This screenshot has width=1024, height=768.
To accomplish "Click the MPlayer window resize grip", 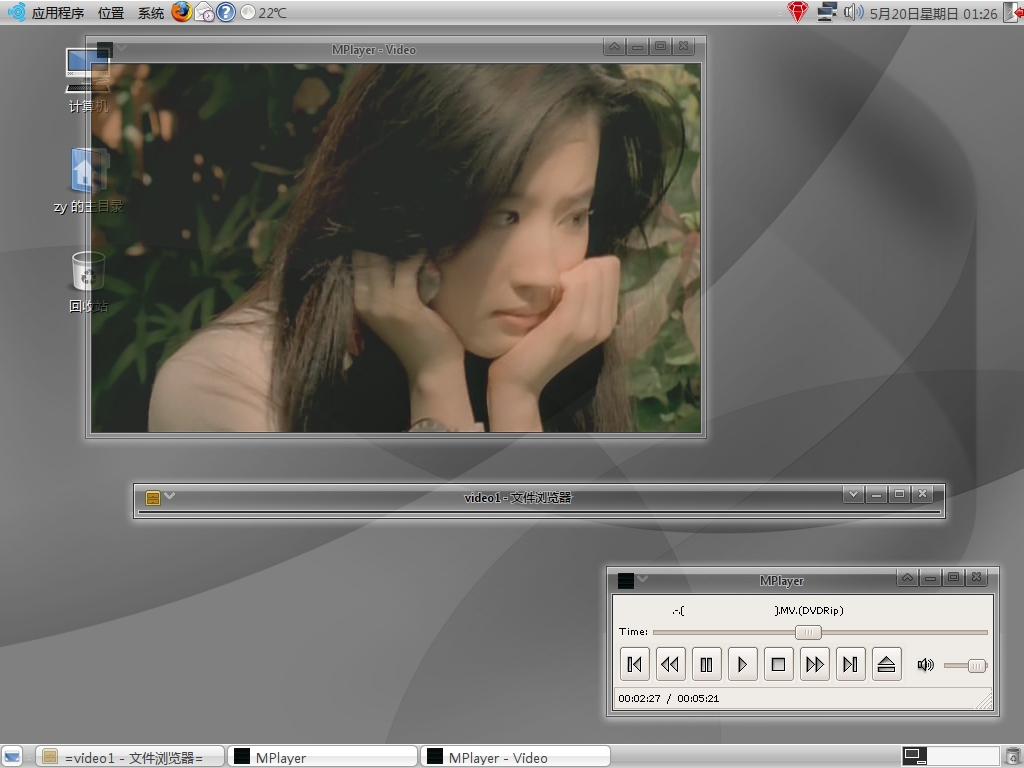I will pos(985,701).
